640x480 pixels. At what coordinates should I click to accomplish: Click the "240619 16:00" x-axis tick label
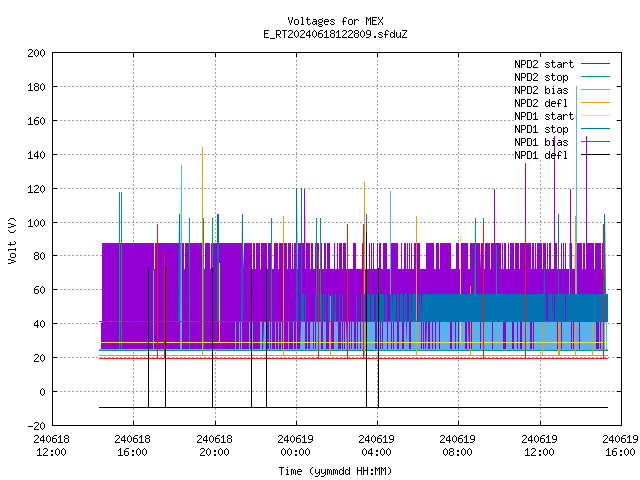click(620, 446)
